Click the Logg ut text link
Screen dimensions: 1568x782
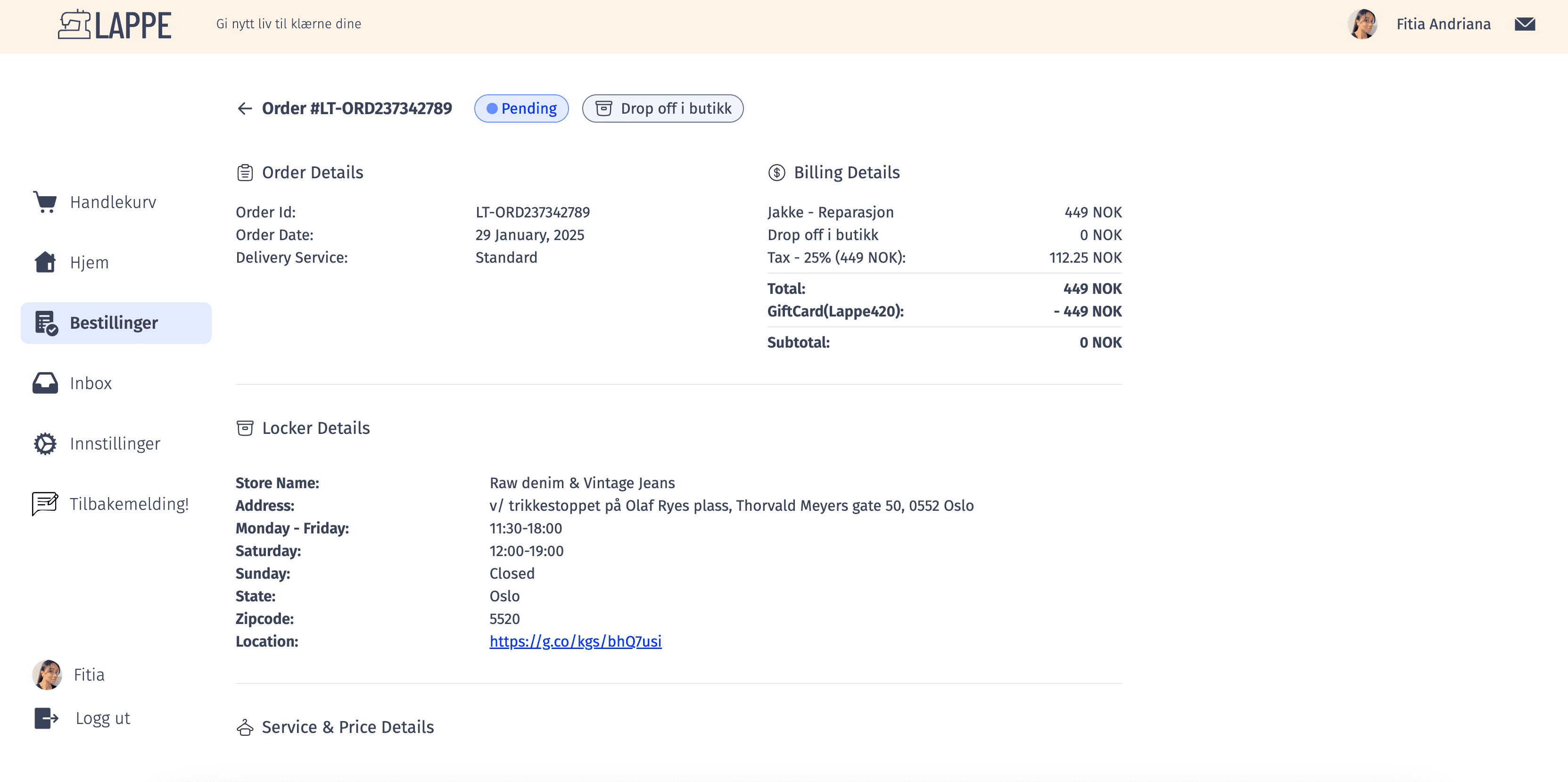(x=102, y=718)
